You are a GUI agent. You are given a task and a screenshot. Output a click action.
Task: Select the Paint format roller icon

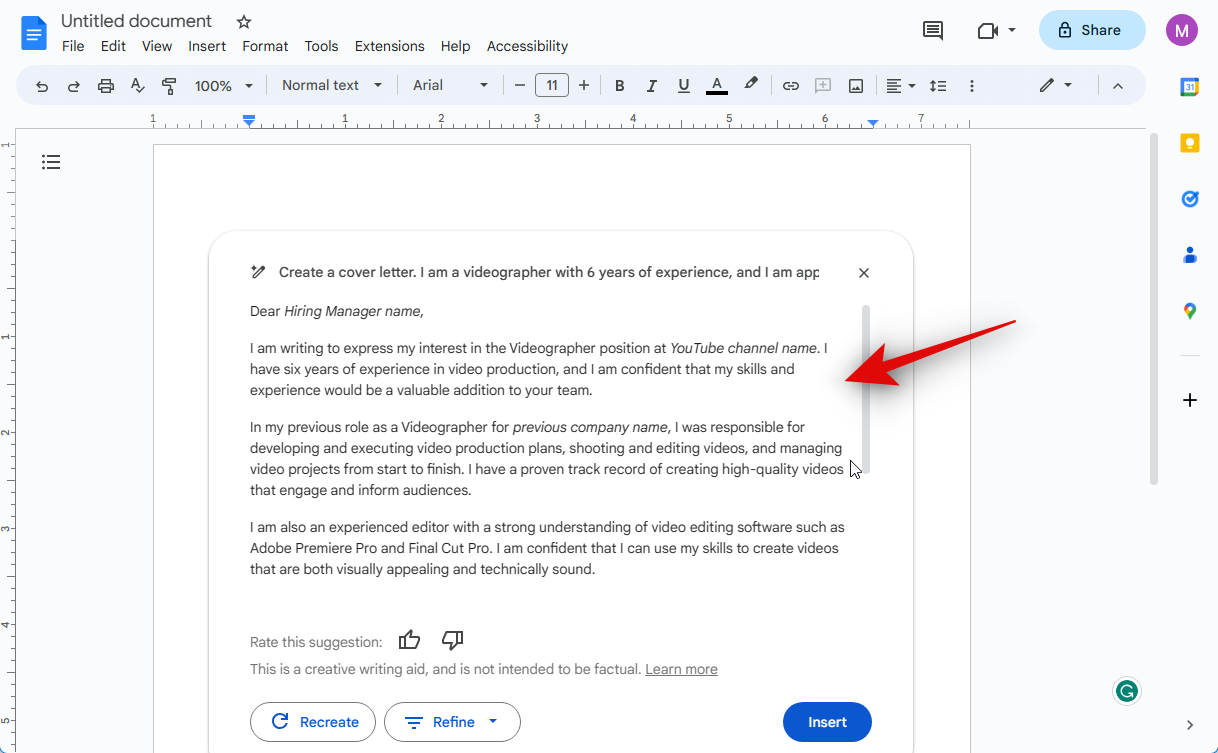(169, 86)
